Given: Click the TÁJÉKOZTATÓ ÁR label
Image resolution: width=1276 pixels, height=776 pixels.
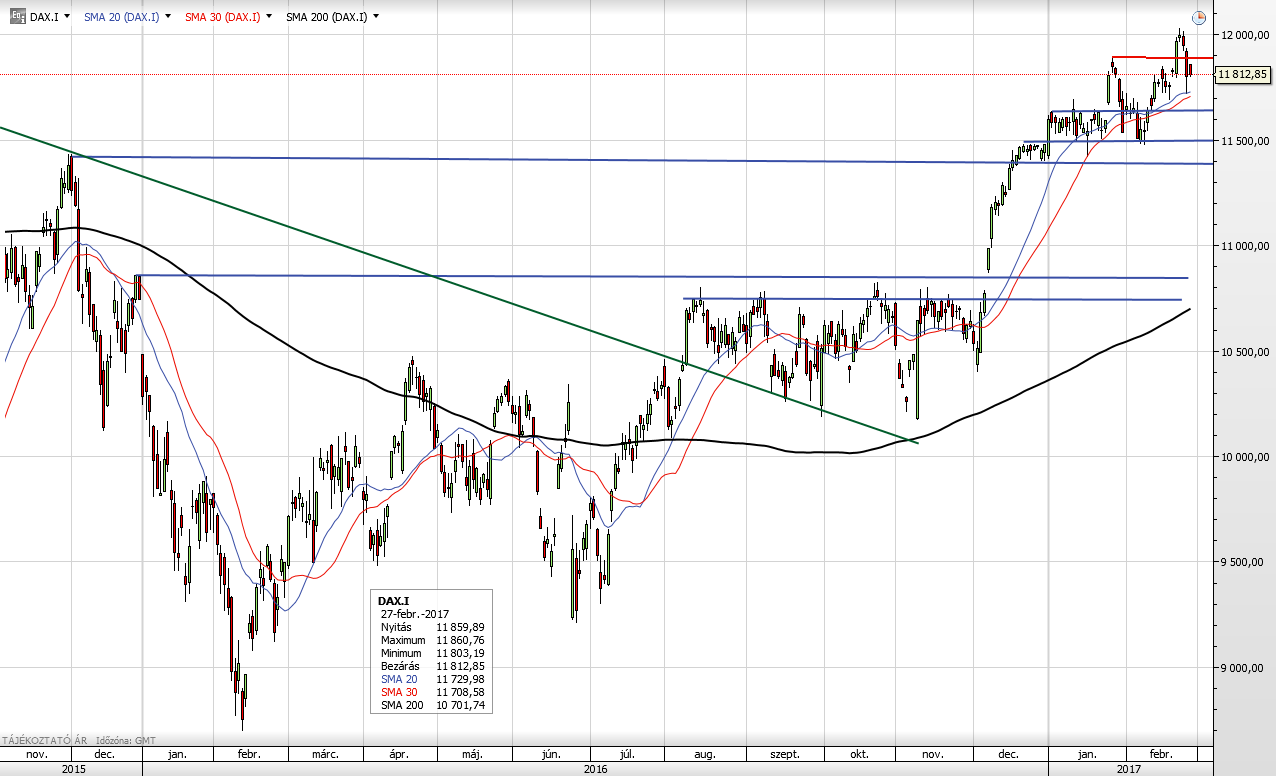Looking at the screenshot, I should 46,741.
